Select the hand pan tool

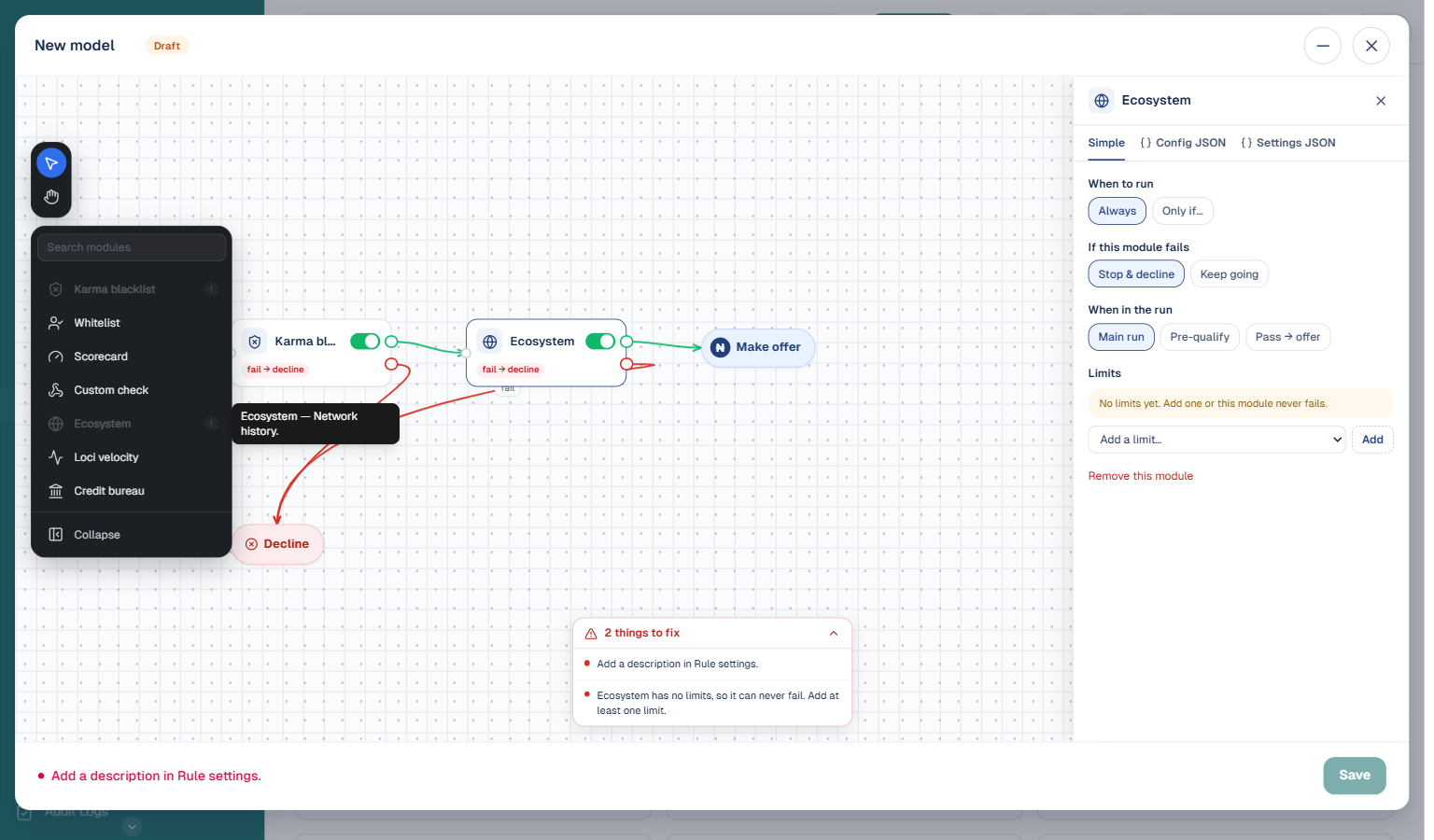tap(51, 197)
